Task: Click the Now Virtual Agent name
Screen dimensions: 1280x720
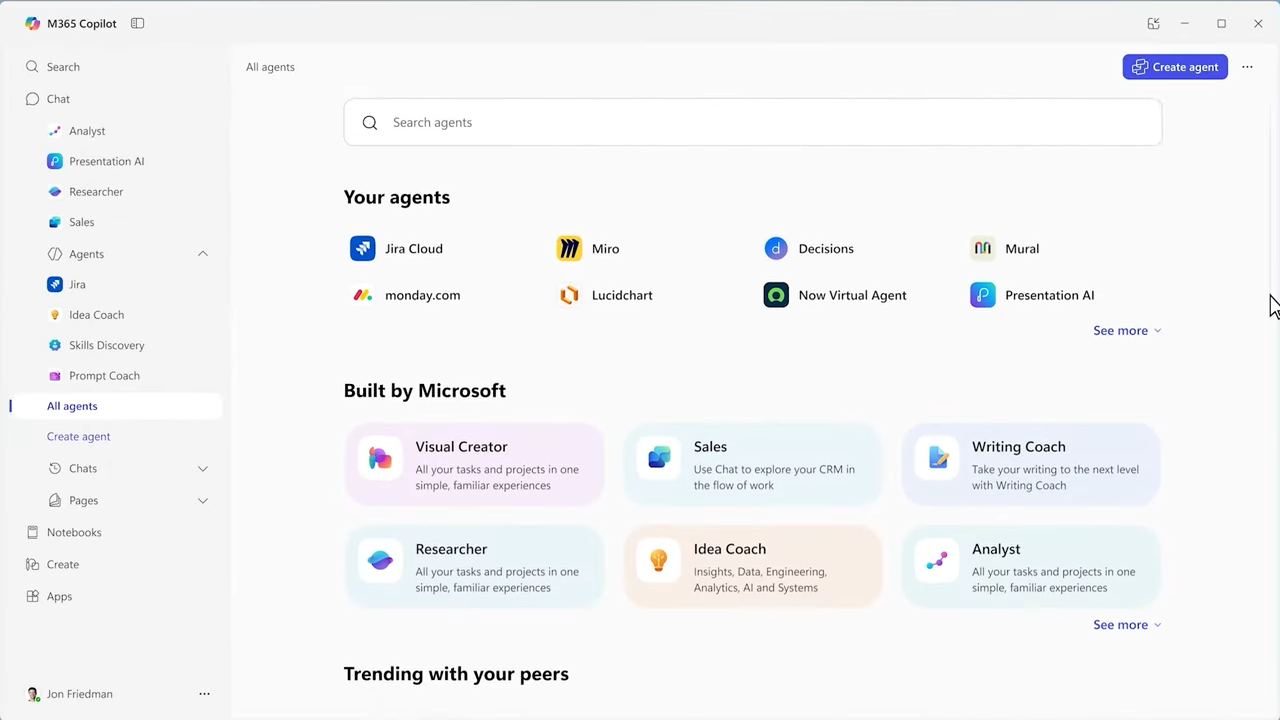Action: 853,296
